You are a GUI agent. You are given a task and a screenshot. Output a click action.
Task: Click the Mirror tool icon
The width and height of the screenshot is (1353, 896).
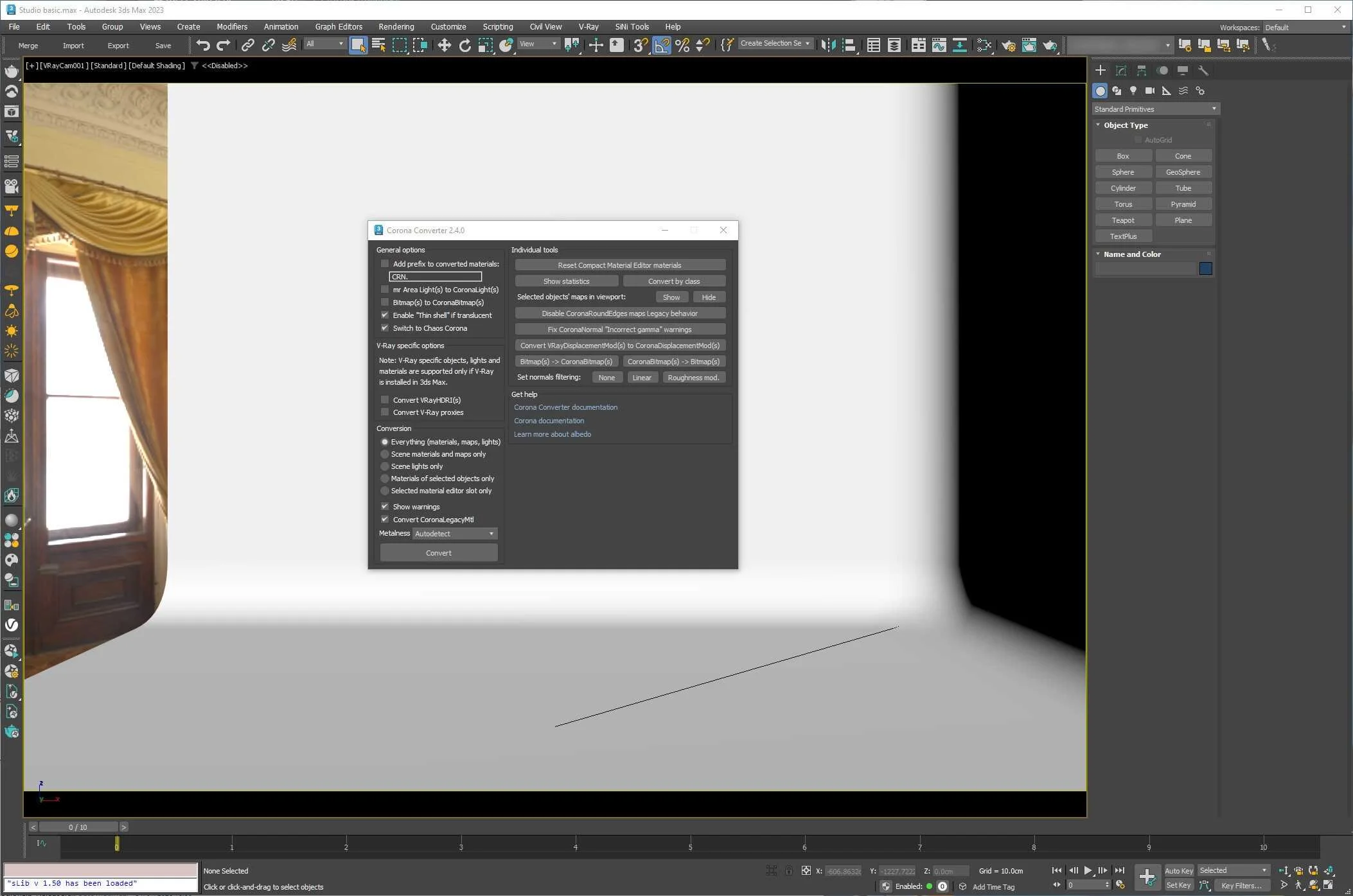829,45
